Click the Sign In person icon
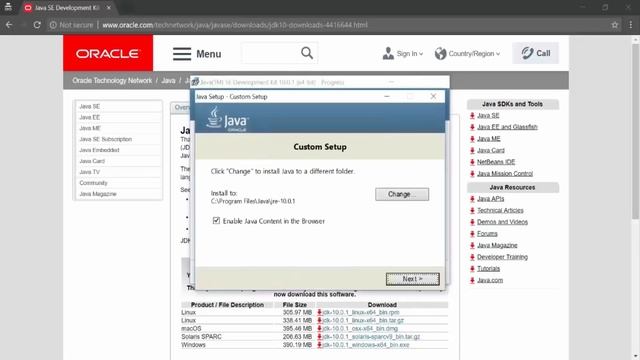This screenshot has height=360, width=640. coord(388,53)
